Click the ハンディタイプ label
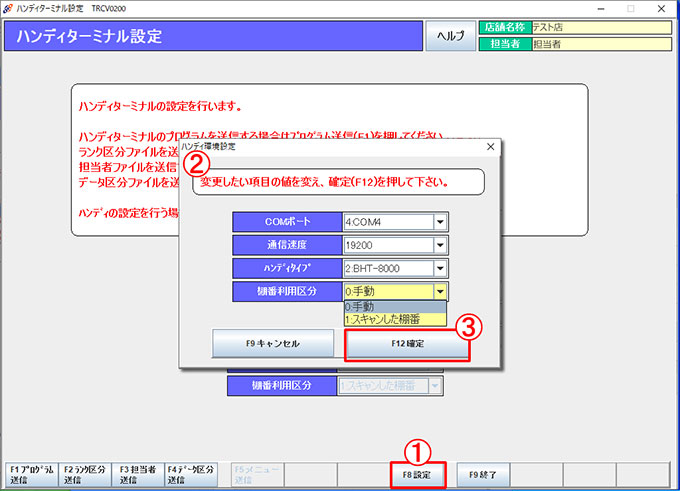This screenshot has width=680, height=491. tap(287, 268)
